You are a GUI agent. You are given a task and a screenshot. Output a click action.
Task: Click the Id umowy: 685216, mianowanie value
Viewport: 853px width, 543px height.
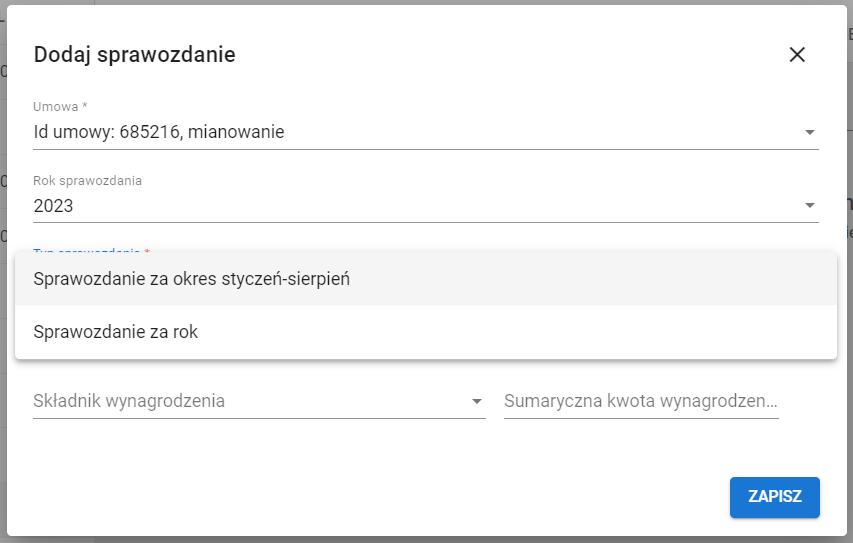point(159,131)
